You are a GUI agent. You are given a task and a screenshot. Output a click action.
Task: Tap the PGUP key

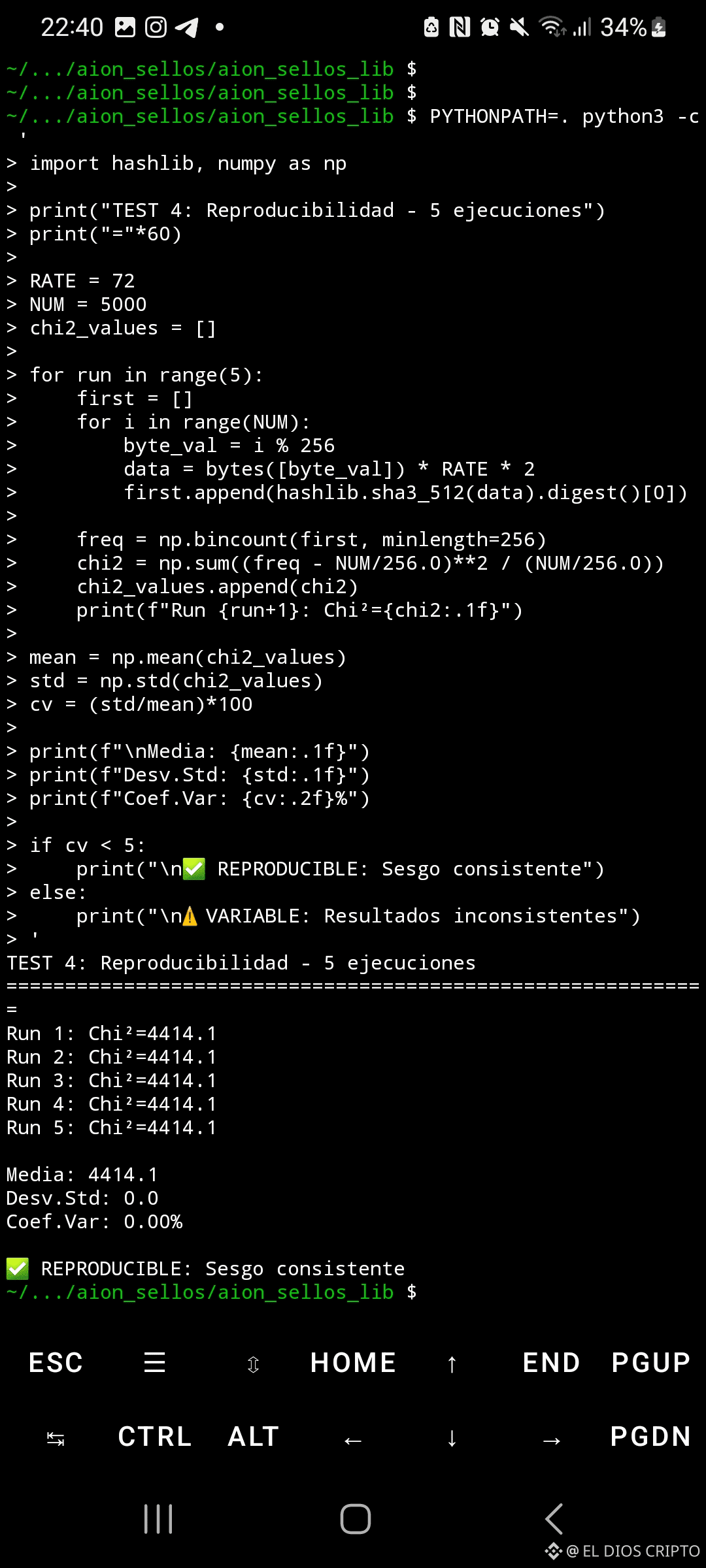650,1363
